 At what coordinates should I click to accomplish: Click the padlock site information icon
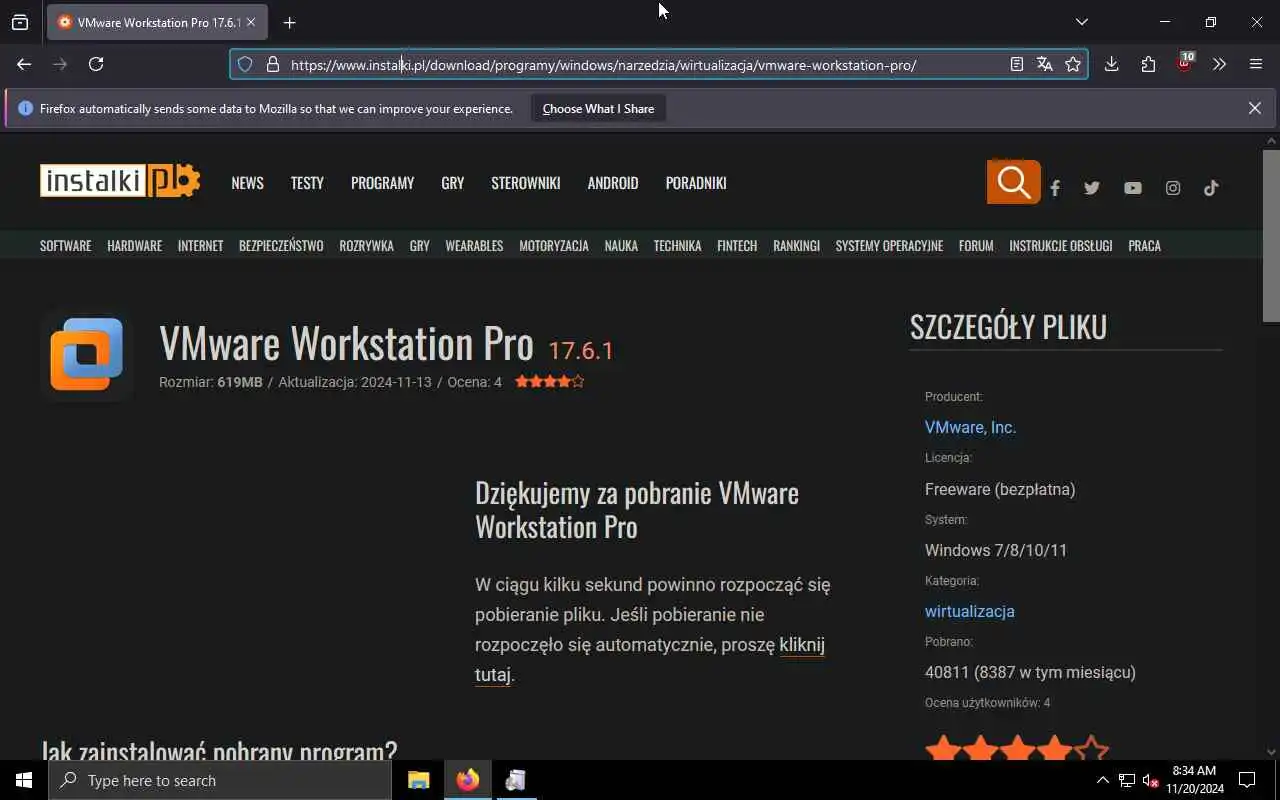point(272,65)
